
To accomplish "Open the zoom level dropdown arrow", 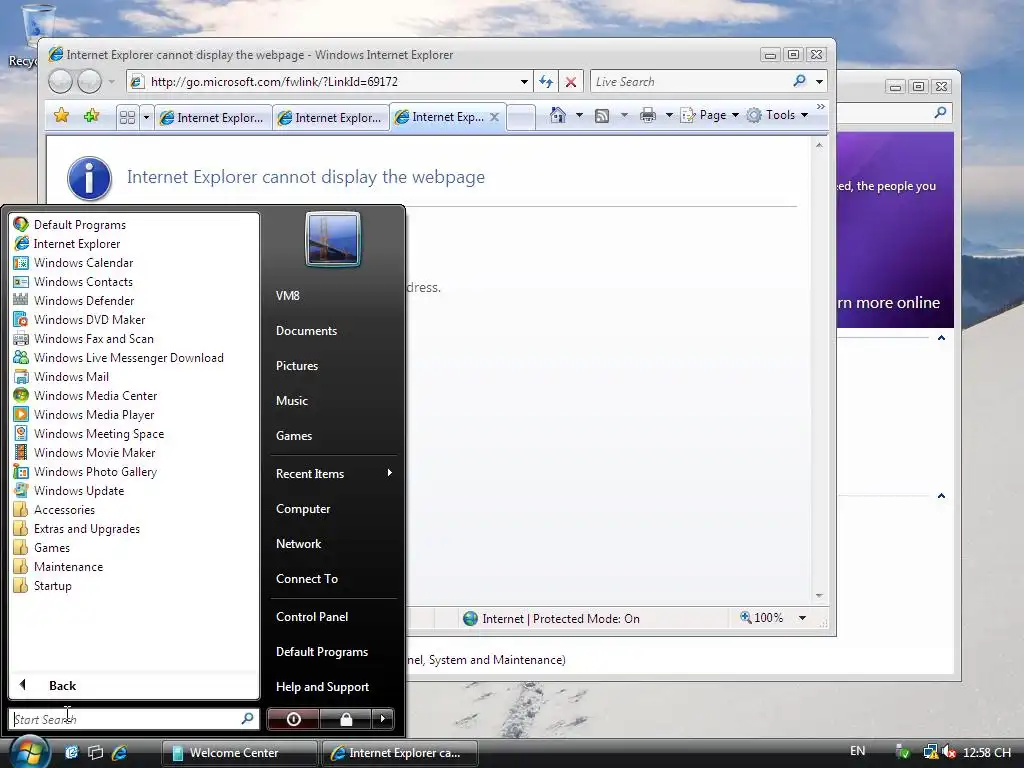I will click(x=802, y=618).
